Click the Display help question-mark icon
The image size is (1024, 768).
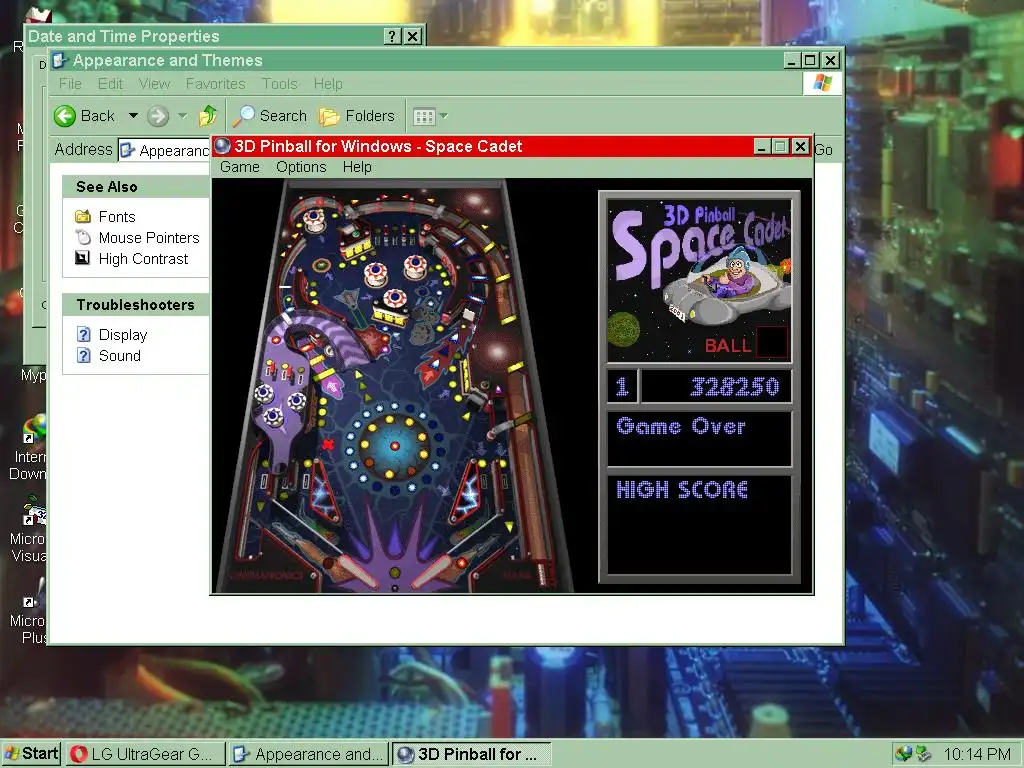(x=84, y=334)
